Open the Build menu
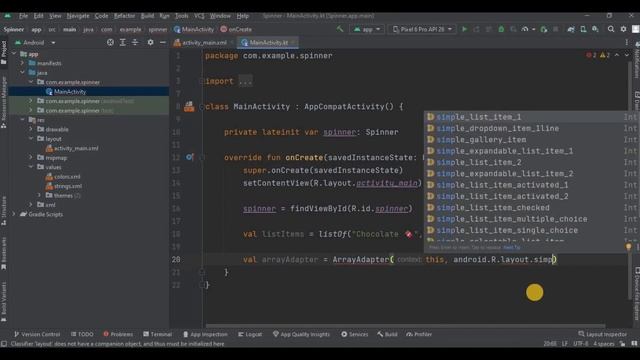 pyautogui.click(x=147, y=16)
